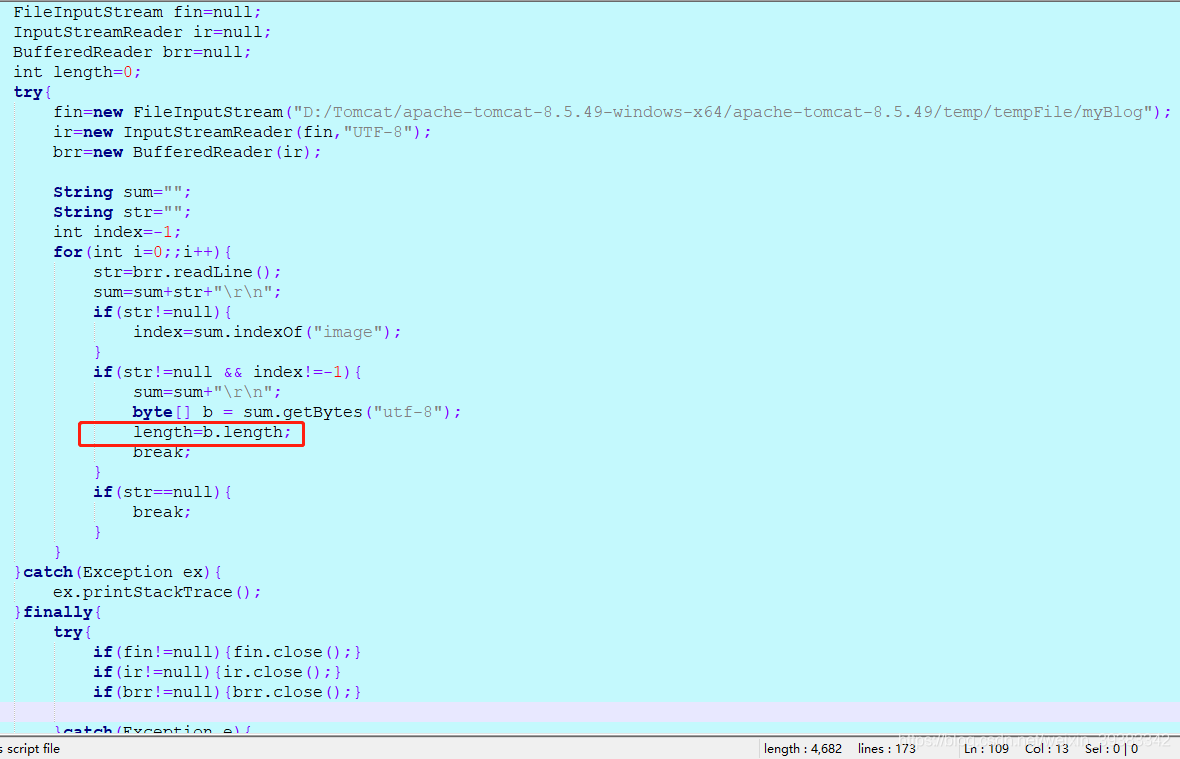Click the 'lines : 173' status bar field

click(x=887, y=748)
